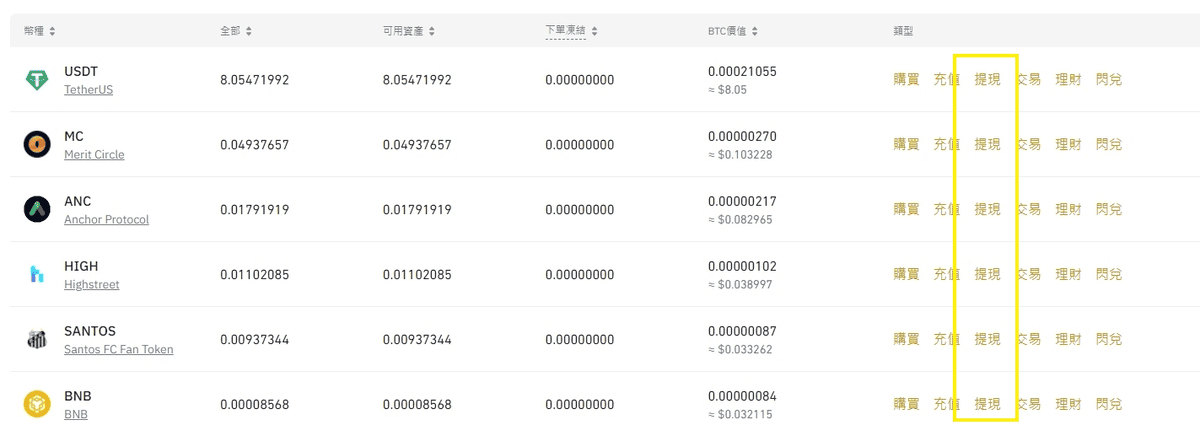Click the BNB coin icon
The image size is (1200, 436).
click(37, 405)
